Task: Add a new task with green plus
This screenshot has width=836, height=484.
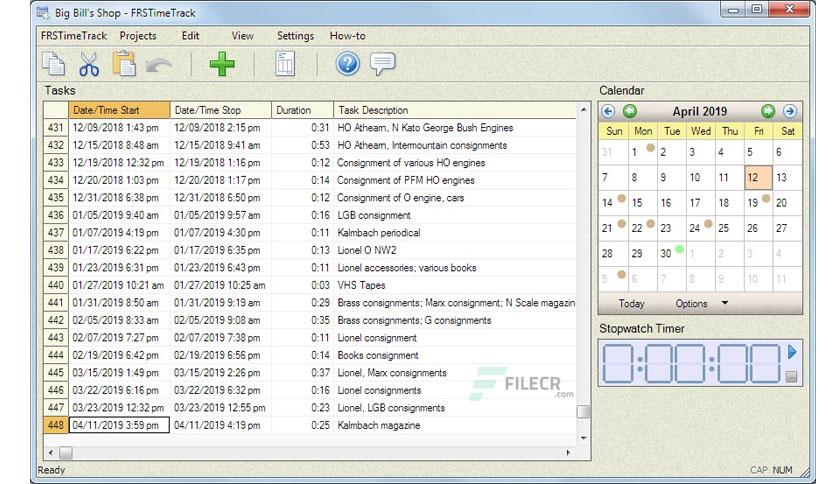Action: point(222,64)
